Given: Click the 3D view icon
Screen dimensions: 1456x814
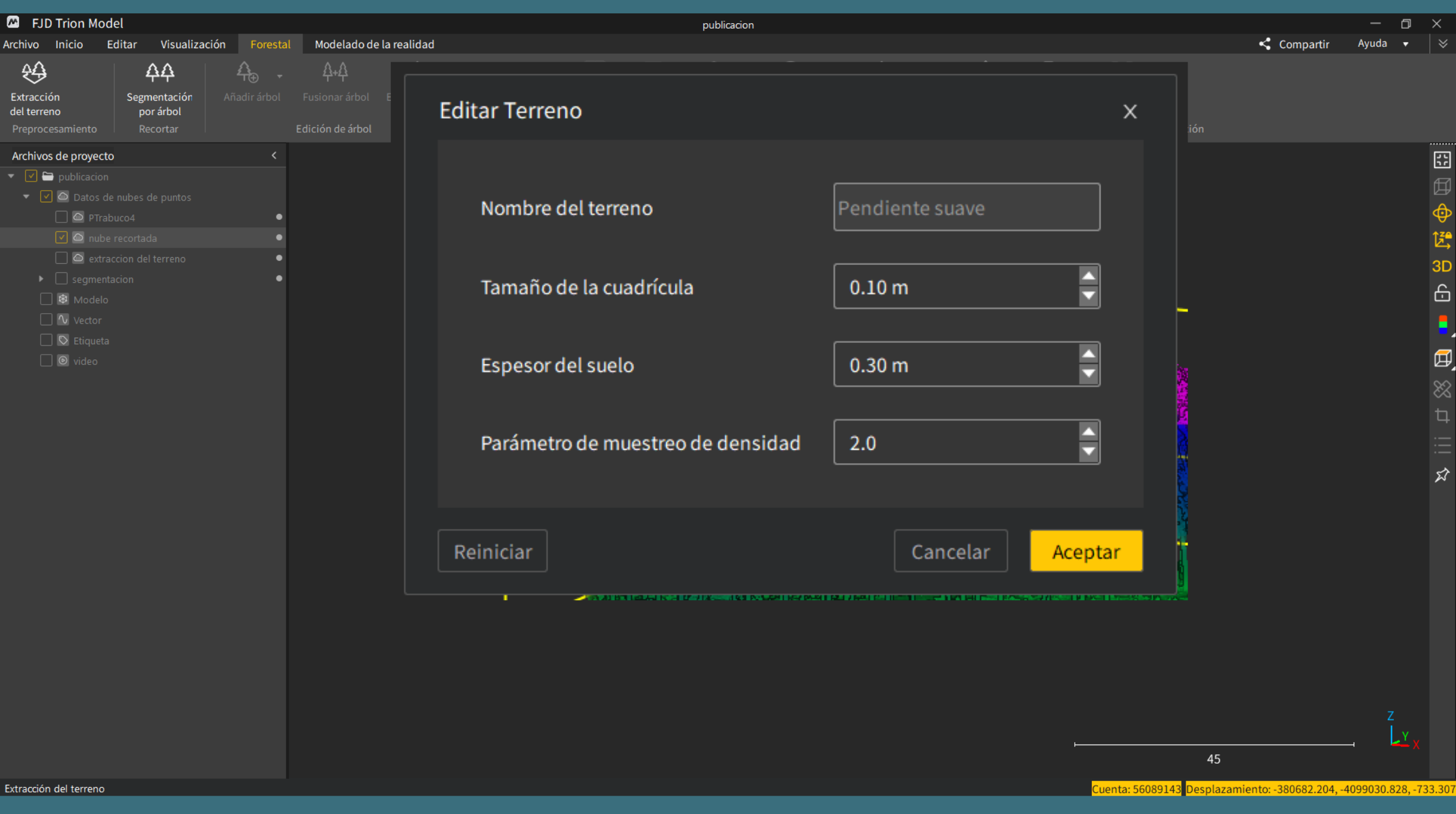Looking at the screenshot, I should tap(1441, 266).
